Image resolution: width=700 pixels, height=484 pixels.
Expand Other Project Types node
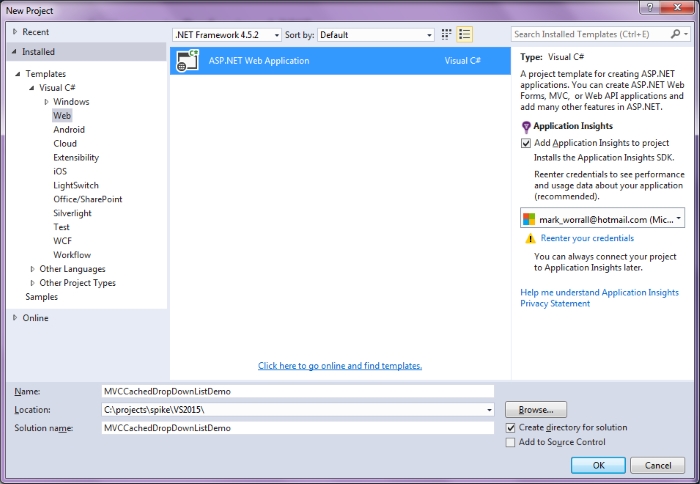[32, 283]
